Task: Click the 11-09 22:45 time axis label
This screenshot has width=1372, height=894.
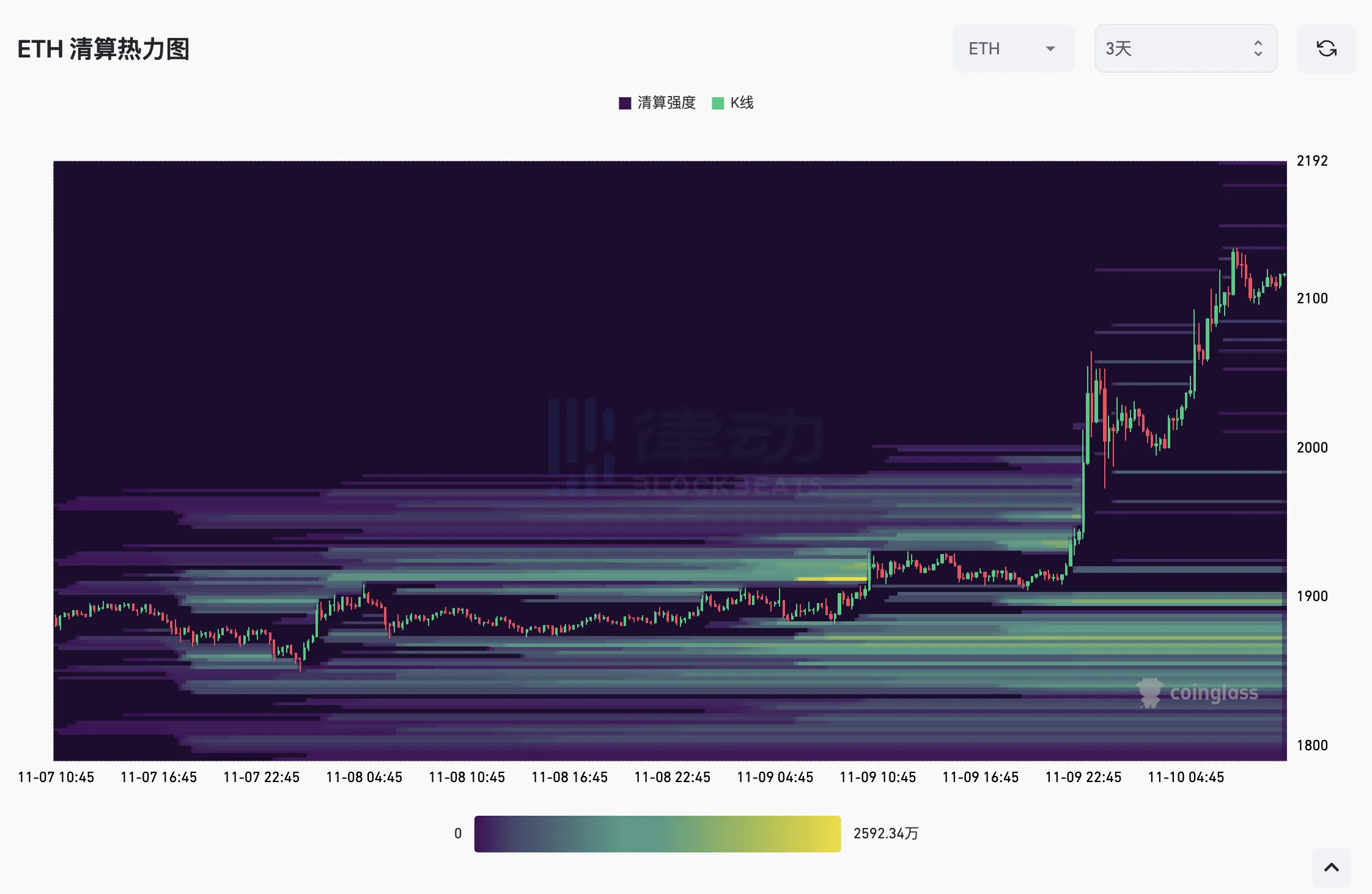Action: tap(1083, 777)
